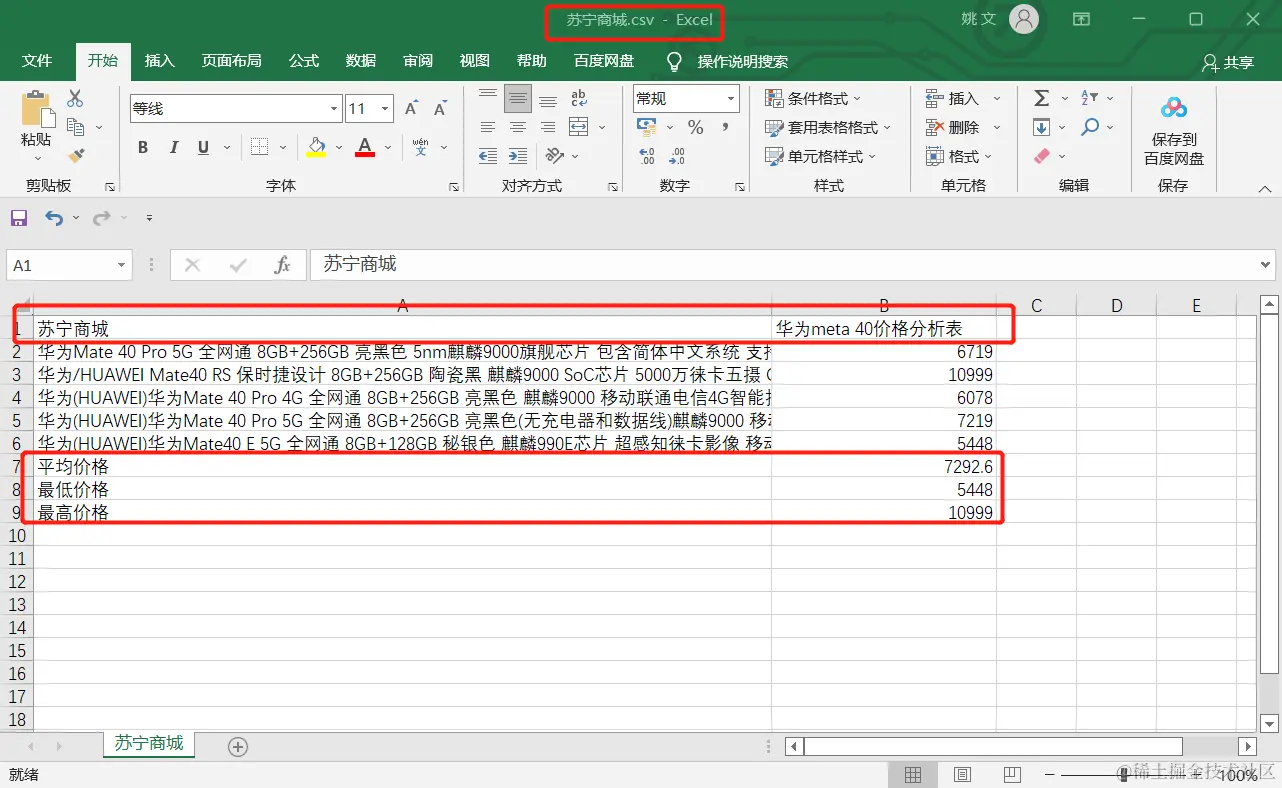This screenshot has width=1282, height=788.
Task: Expand the 条件格式 conditional formatting menu
Action: (813, 98)
